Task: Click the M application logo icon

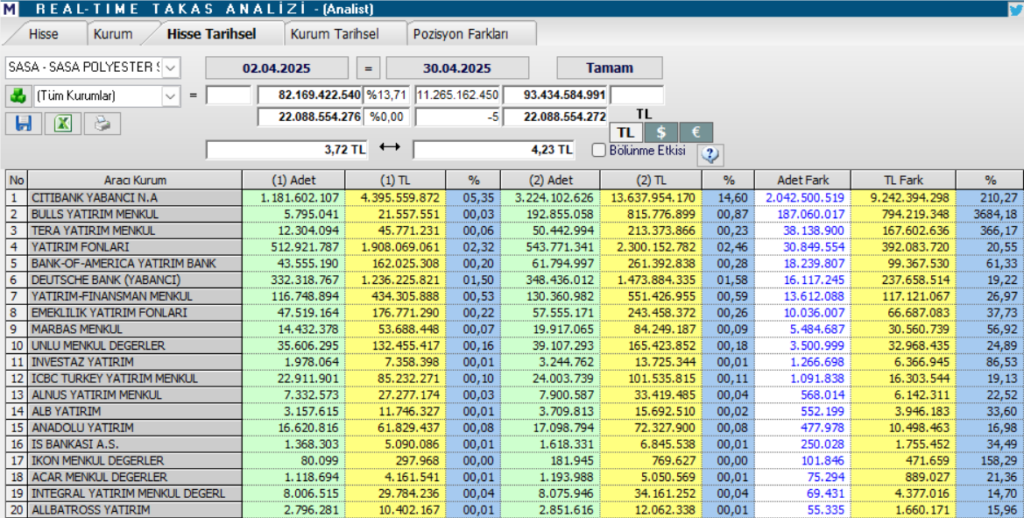Action: tap(9, 8)
